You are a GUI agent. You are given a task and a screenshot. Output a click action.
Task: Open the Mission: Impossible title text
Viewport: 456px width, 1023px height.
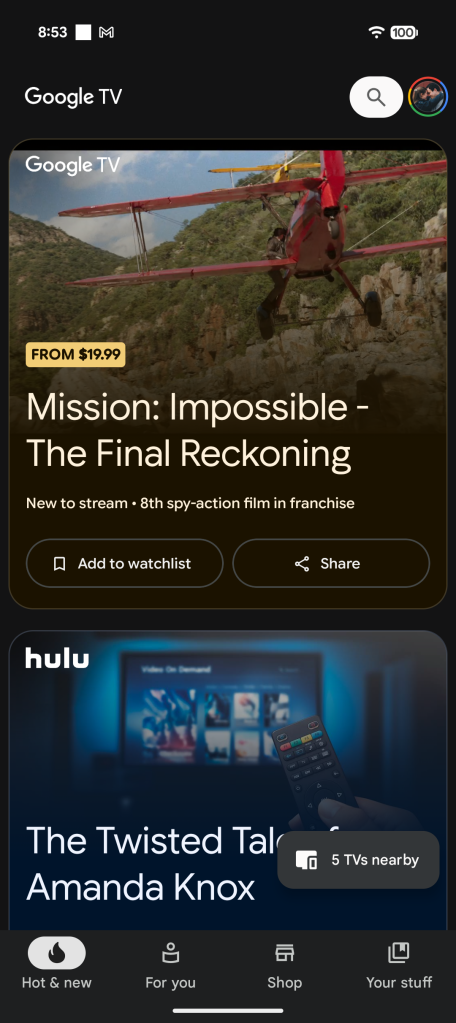tap(198, 430)
